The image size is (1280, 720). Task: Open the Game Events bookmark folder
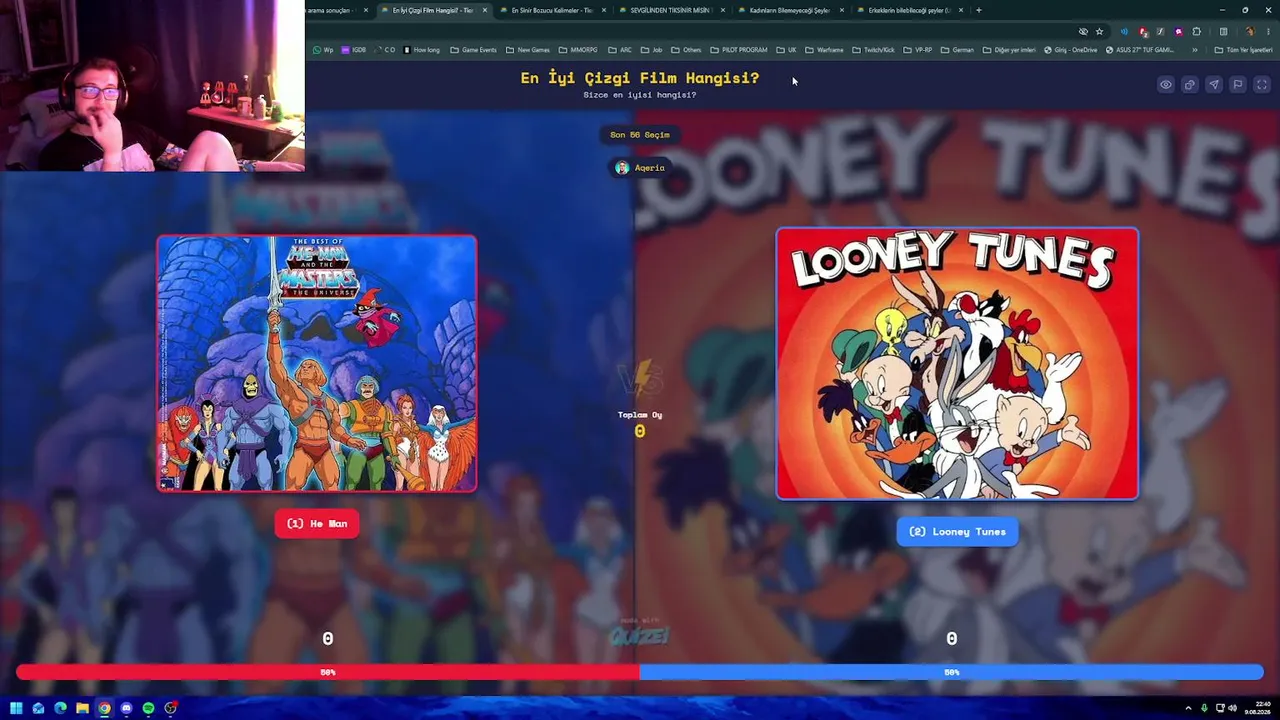click(x=473, y=50)
